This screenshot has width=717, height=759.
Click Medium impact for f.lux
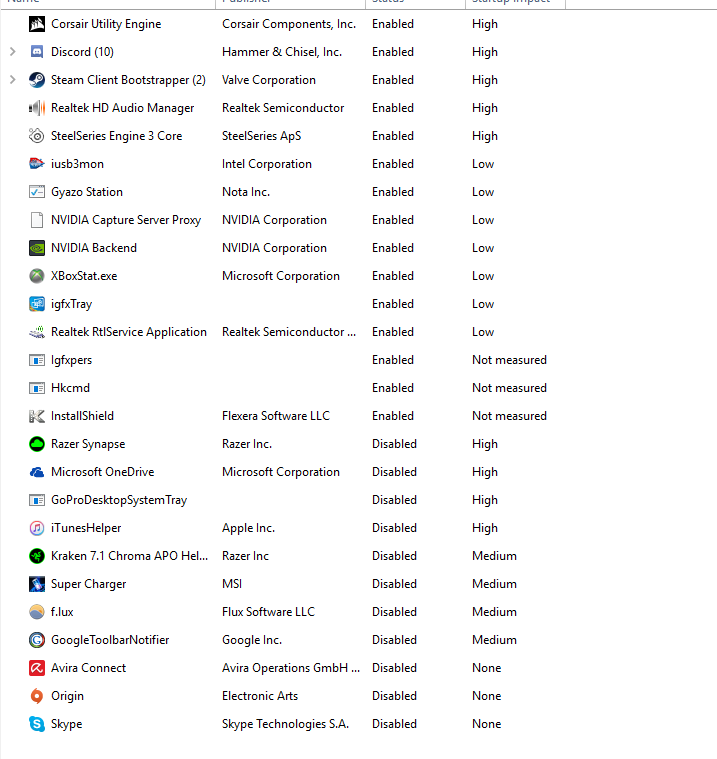click(494, 612)
